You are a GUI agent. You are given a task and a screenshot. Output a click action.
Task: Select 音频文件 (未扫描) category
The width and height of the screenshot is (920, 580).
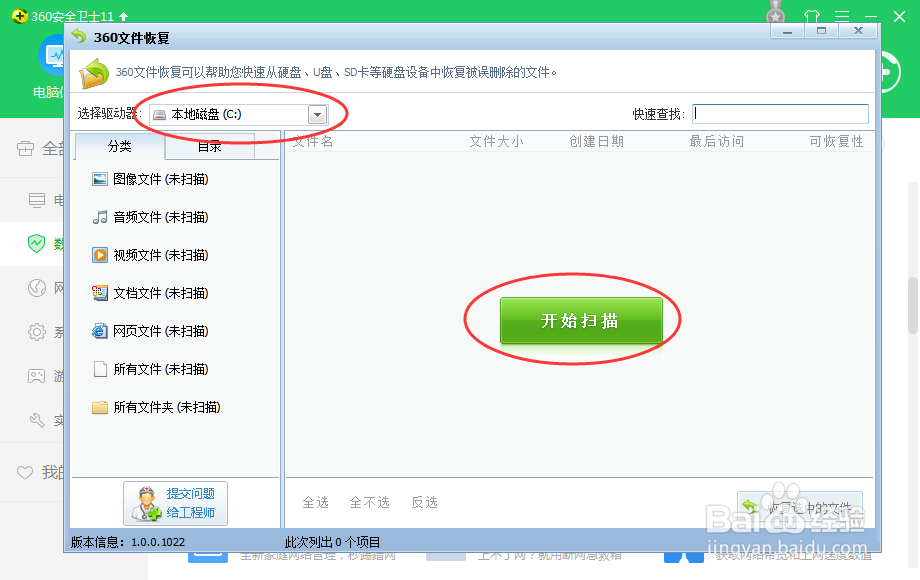pyautogui.click(x=150, y=217)
